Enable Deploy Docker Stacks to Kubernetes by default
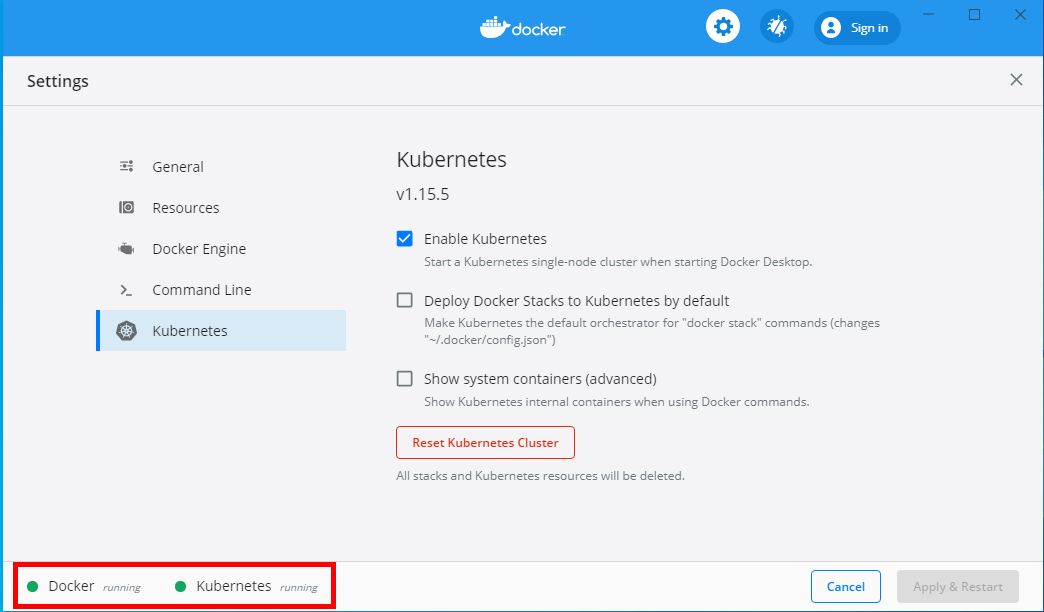The width and height of the screenshot is (1044, 612). 404,299
